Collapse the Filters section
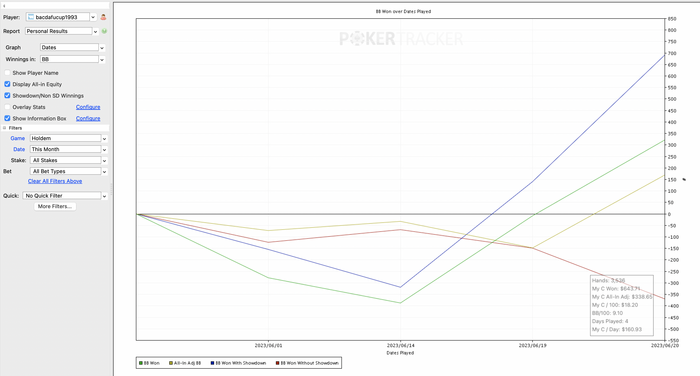Screen dimensions: 700x376 pos(4,128)
